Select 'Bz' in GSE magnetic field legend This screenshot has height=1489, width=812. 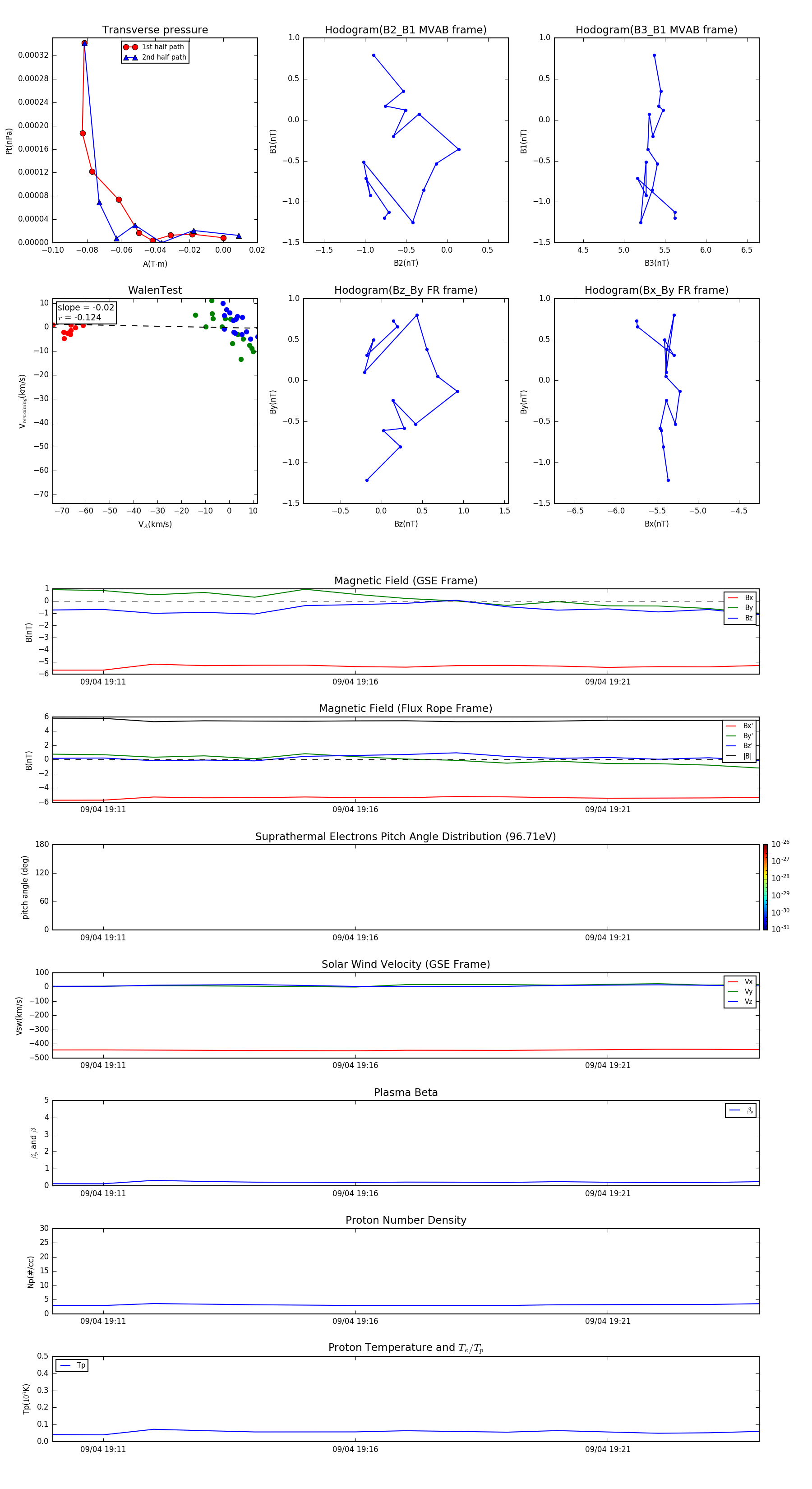point(741,618)
